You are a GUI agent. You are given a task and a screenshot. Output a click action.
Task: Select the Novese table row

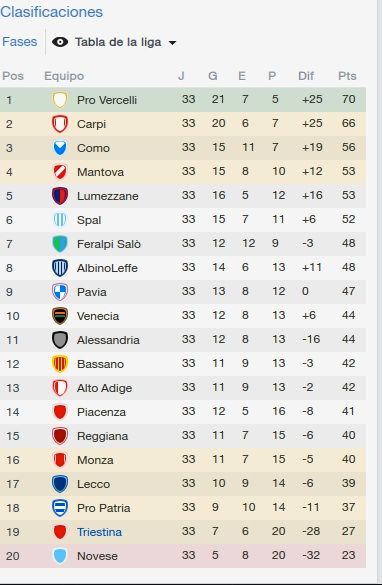(183, 556)
